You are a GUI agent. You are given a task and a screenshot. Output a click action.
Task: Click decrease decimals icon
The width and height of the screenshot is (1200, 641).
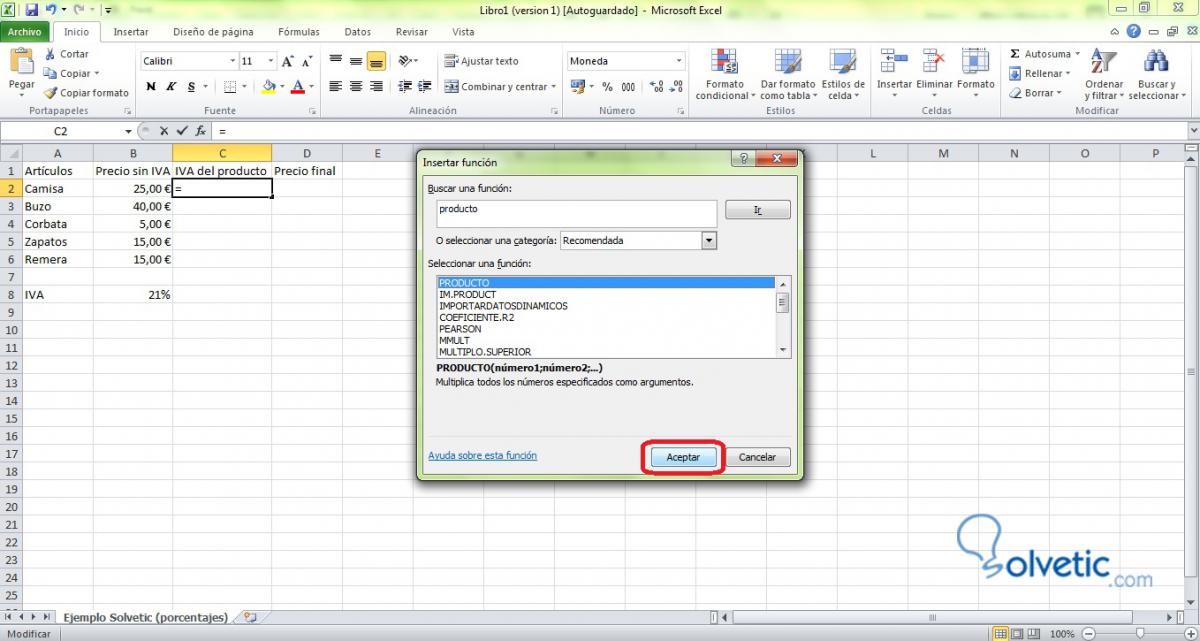pos(677,87)
